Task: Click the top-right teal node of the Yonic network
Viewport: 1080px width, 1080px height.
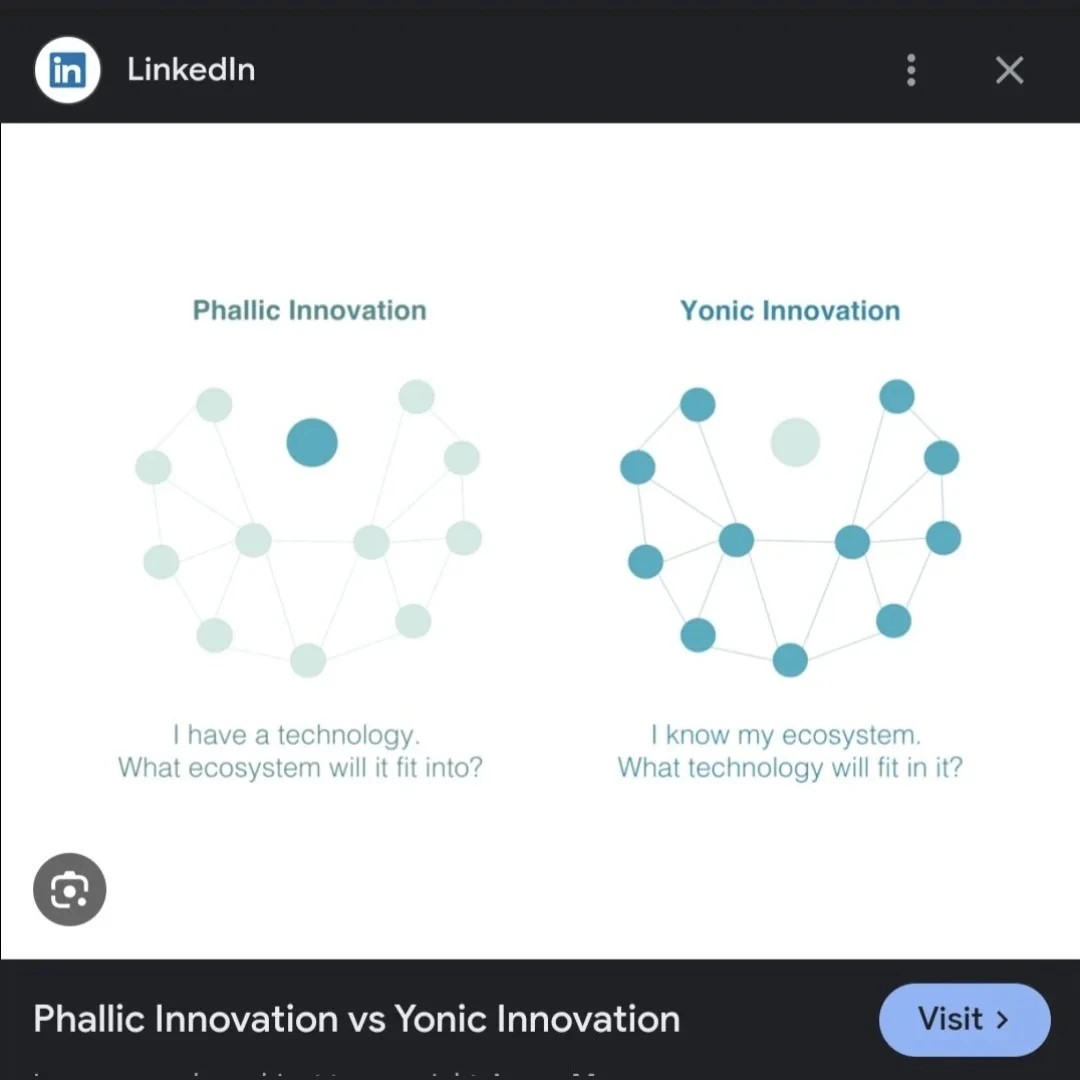Action: (x=897, y=396)
